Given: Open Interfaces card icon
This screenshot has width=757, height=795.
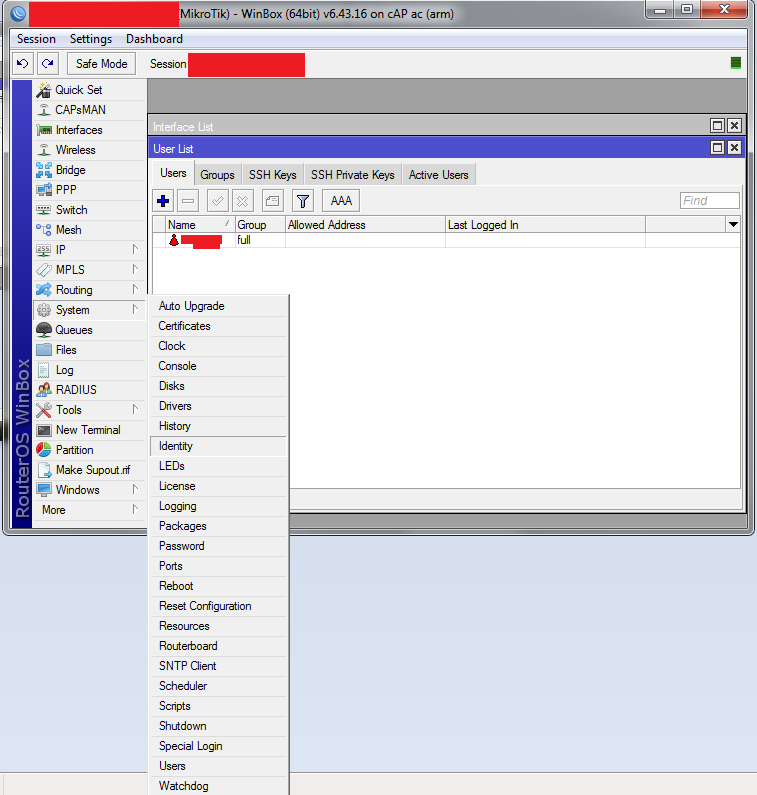Looking at the screenshot, I should [44, 130].
